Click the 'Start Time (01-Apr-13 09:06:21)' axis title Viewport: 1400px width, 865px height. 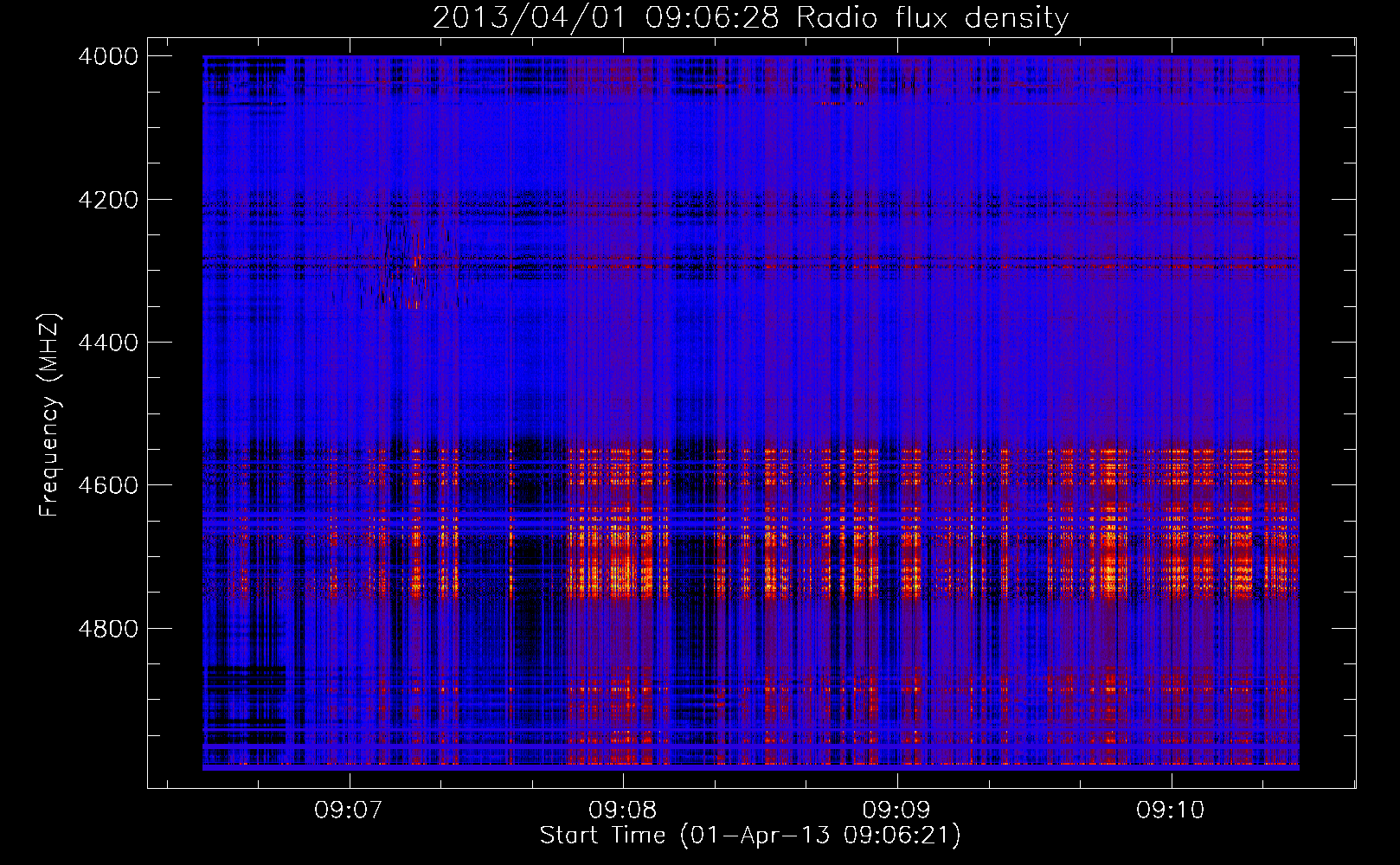click(750, 836)
